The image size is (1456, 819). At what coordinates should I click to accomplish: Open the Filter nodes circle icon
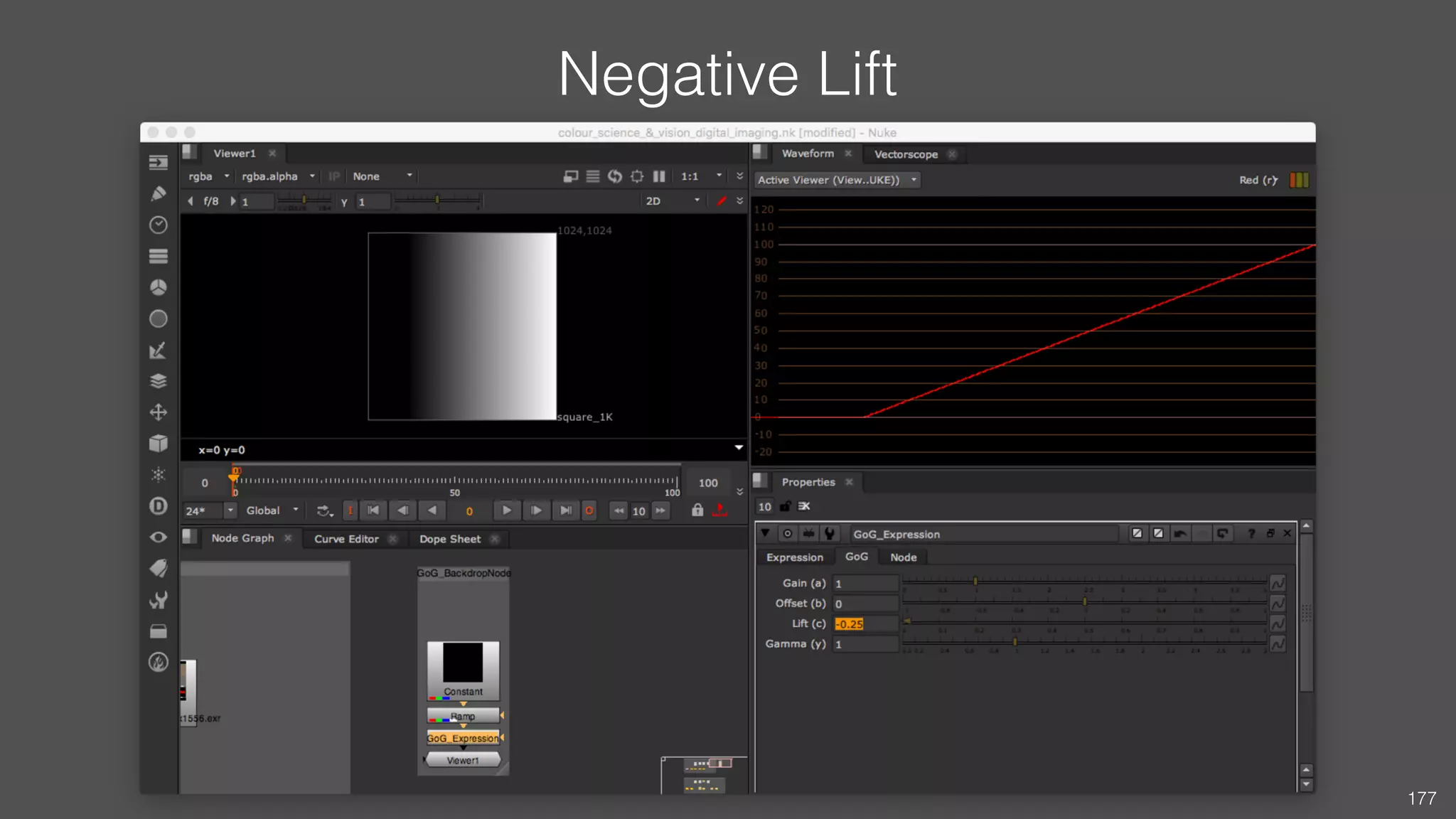(158, 318)
